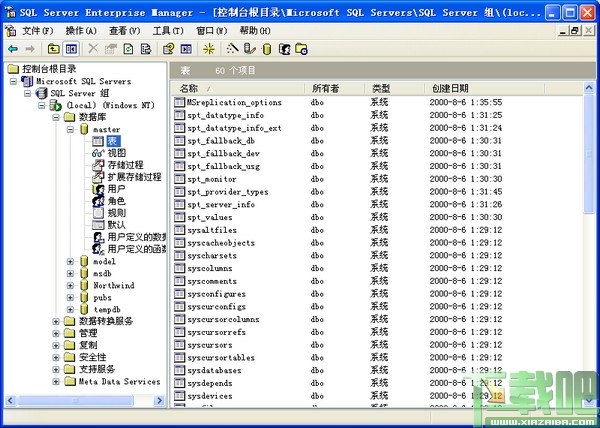Click the New database cylinder icon

click(x=267, y=49)
